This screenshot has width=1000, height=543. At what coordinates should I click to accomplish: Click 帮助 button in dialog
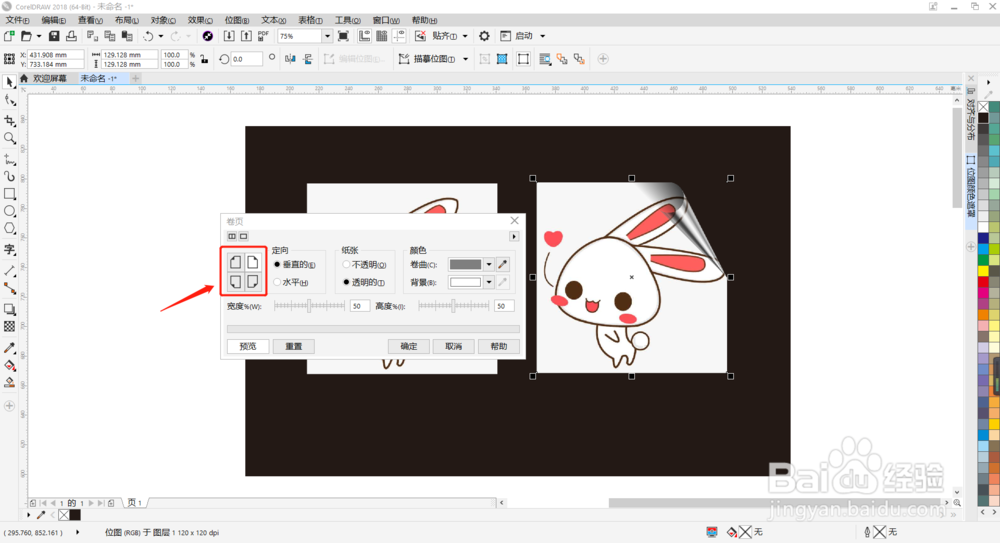point(499,346)
